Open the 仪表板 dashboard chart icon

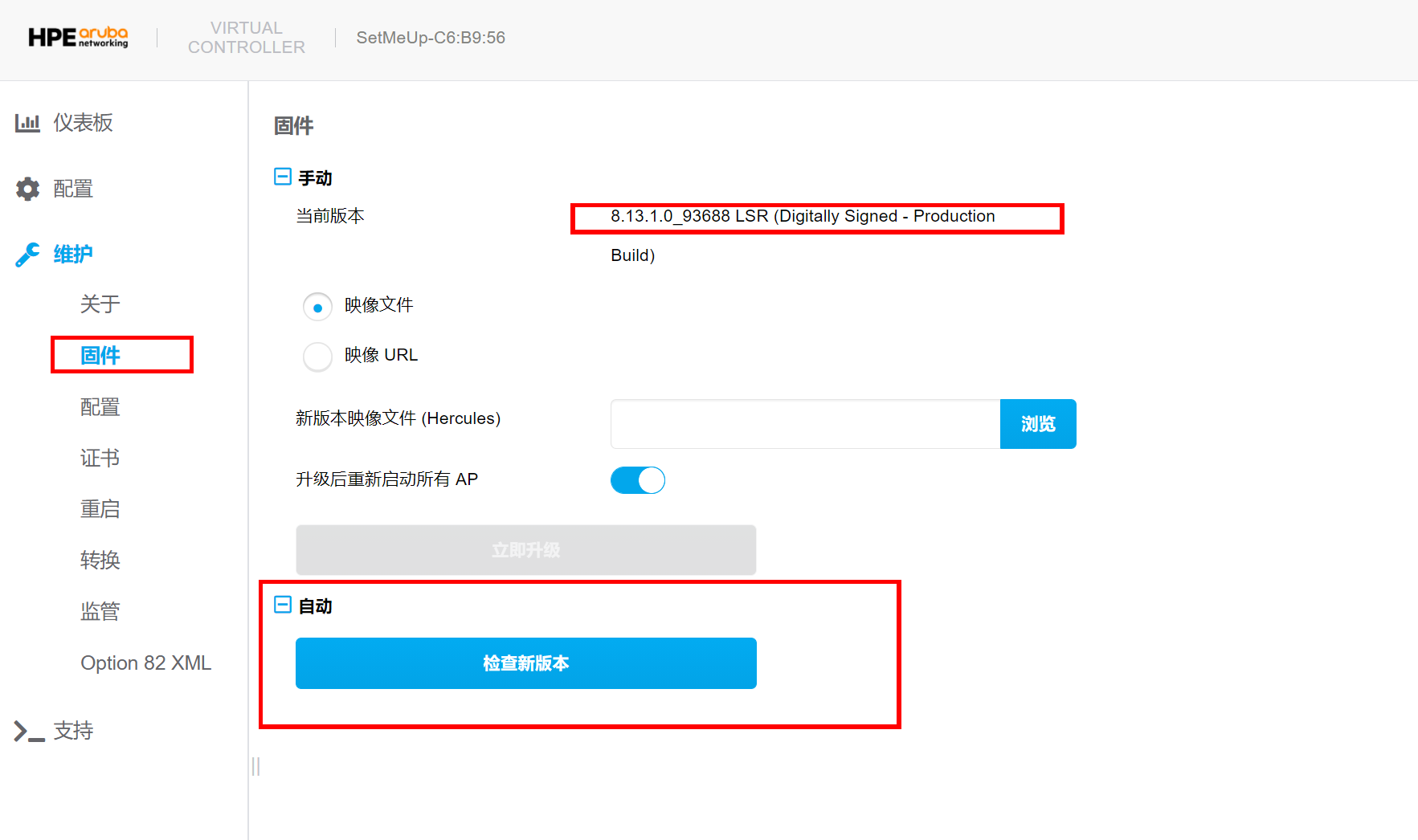(27, 122)
